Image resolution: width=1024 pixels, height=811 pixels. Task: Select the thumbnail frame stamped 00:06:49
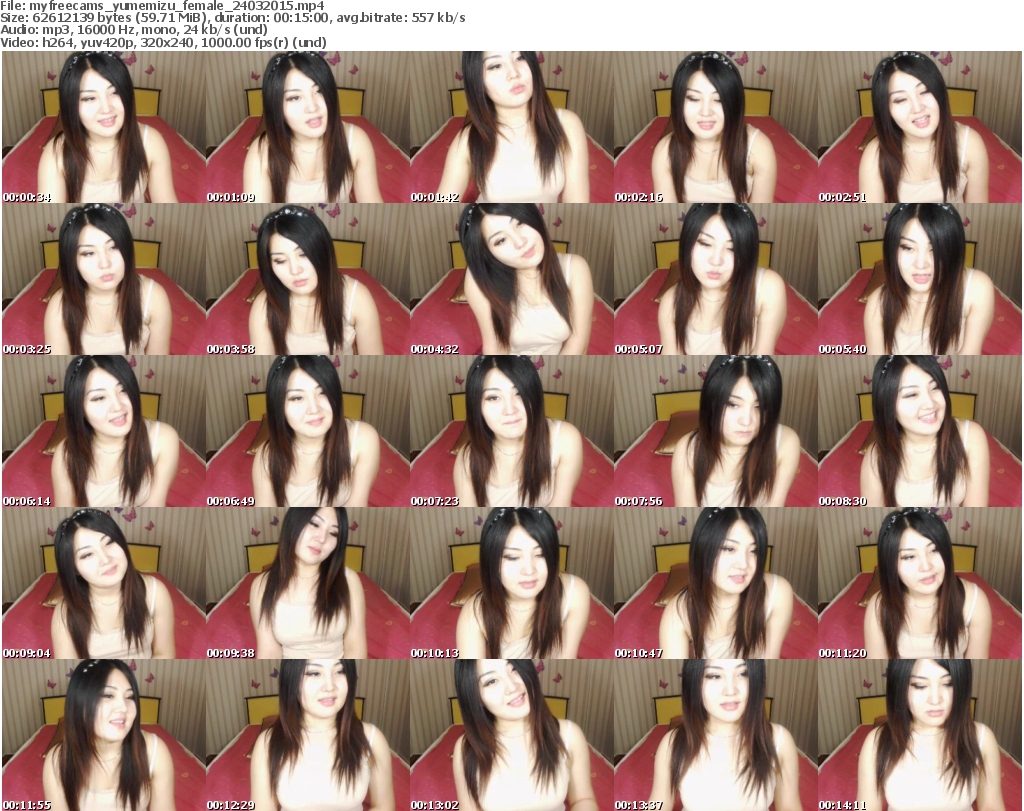(308, 431)
